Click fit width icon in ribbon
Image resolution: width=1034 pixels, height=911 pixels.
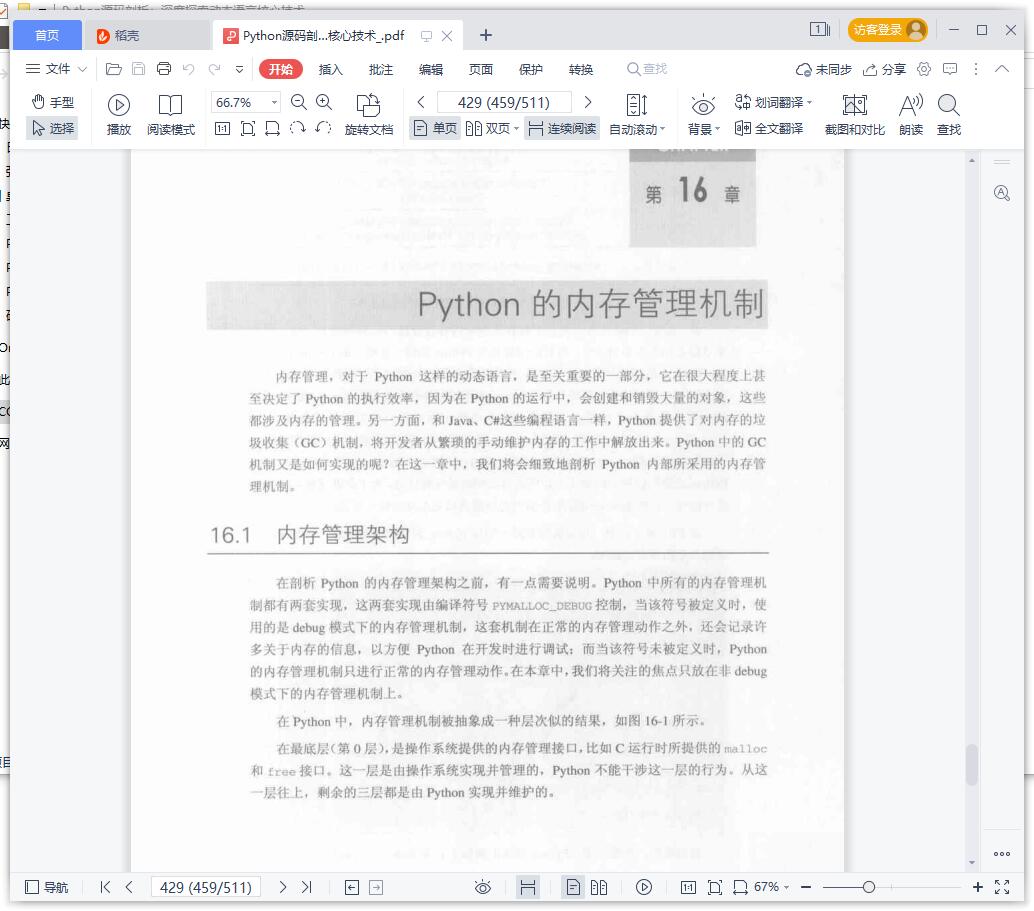tap(272, 129)
